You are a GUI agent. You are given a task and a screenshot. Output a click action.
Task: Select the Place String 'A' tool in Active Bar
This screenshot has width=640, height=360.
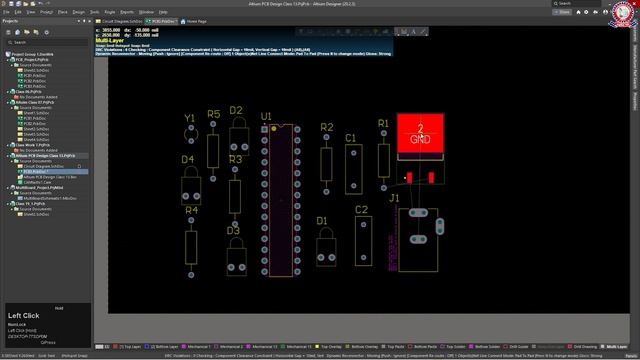coord(413,31)
